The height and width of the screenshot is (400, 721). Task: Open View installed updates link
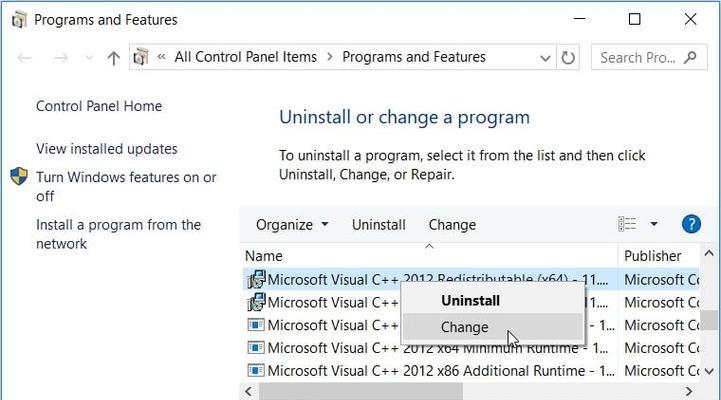pyautogui.click(x=107, y=149)
